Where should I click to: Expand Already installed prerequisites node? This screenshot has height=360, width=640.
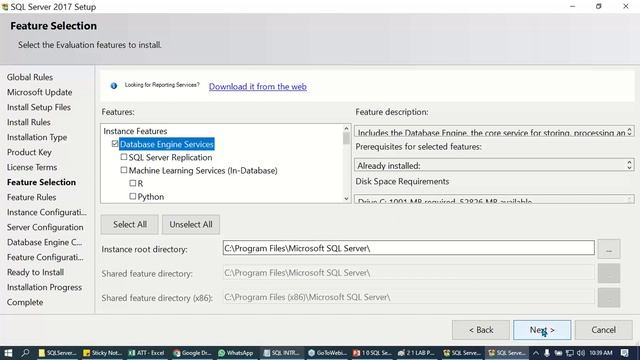pos(389,166)
